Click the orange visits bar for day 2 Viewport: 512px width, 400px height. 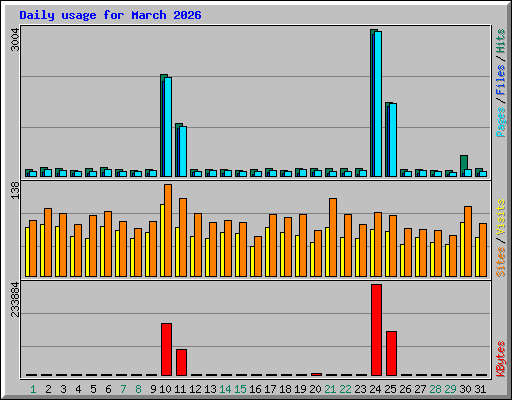[x=48, y=242]
